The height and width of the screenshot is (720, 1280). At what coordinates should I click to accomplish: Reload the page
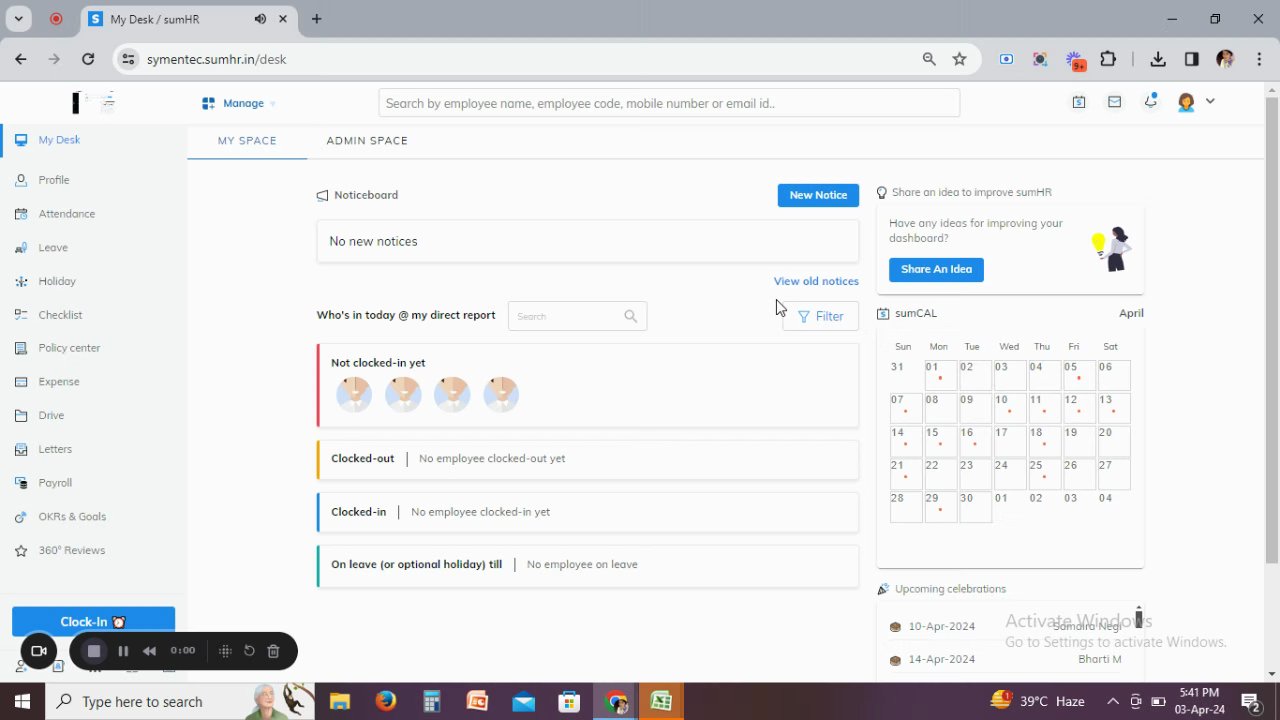click(x=88, y=59)
